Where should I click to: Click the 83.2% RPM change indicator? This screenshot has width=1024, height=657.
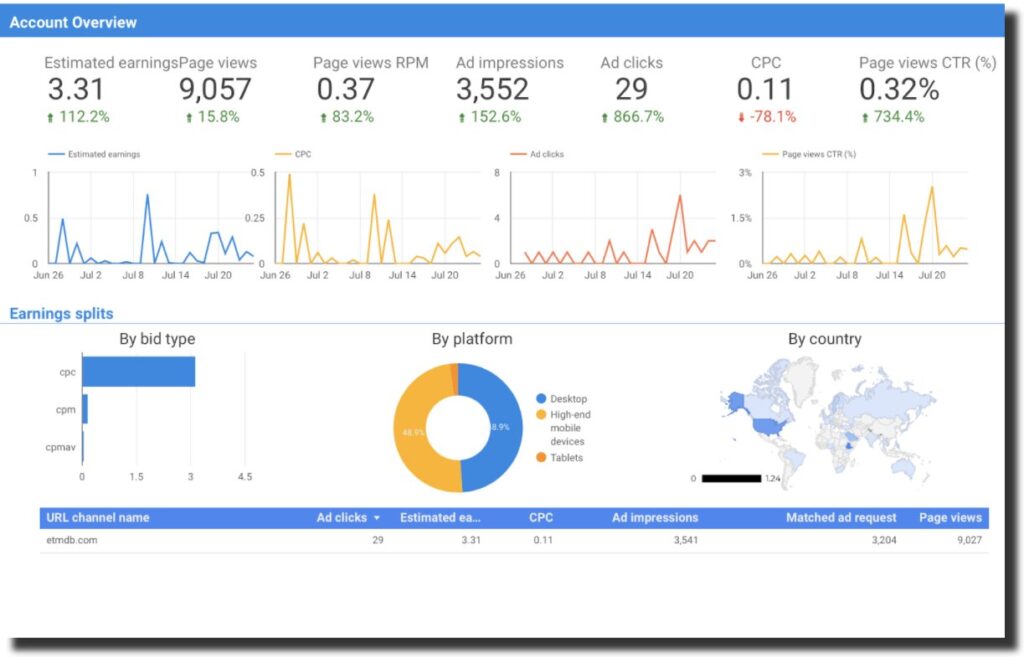click(x=347, y=117)
